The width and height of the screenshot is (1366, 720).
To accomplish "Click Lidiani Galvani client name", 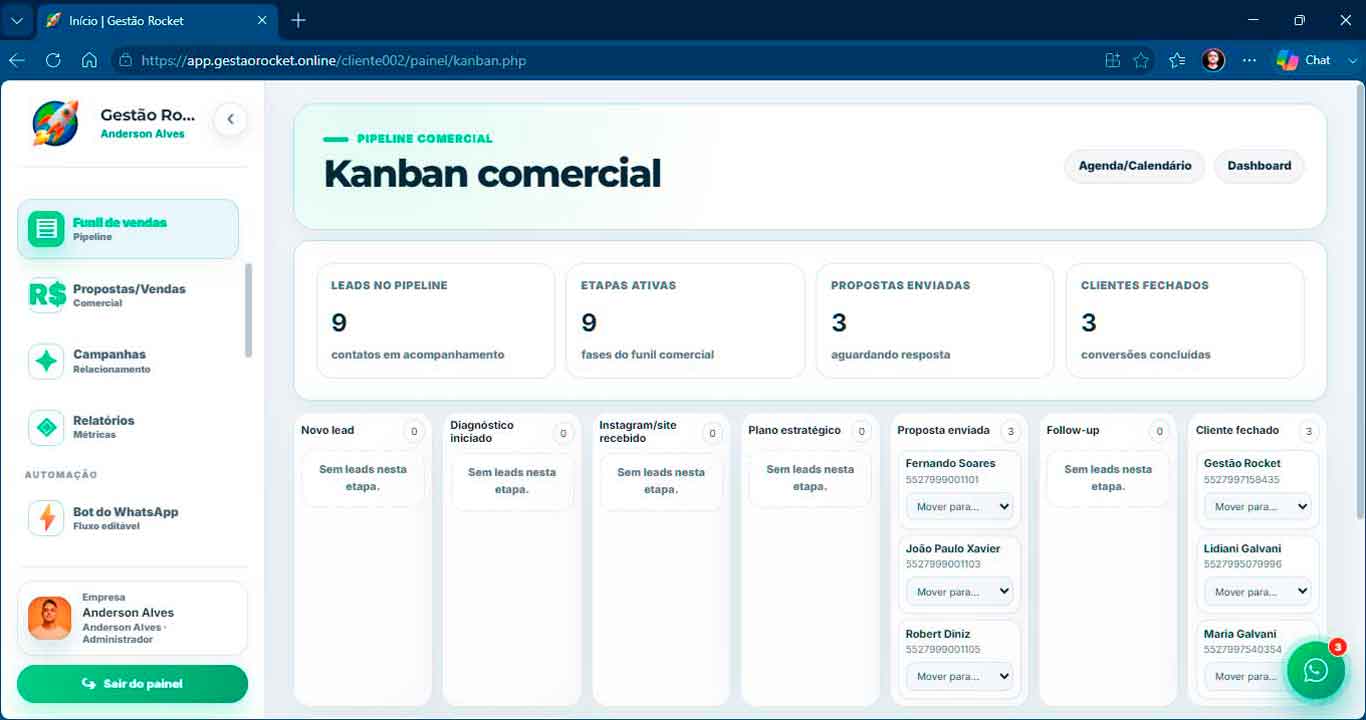I will (1242, 548).
